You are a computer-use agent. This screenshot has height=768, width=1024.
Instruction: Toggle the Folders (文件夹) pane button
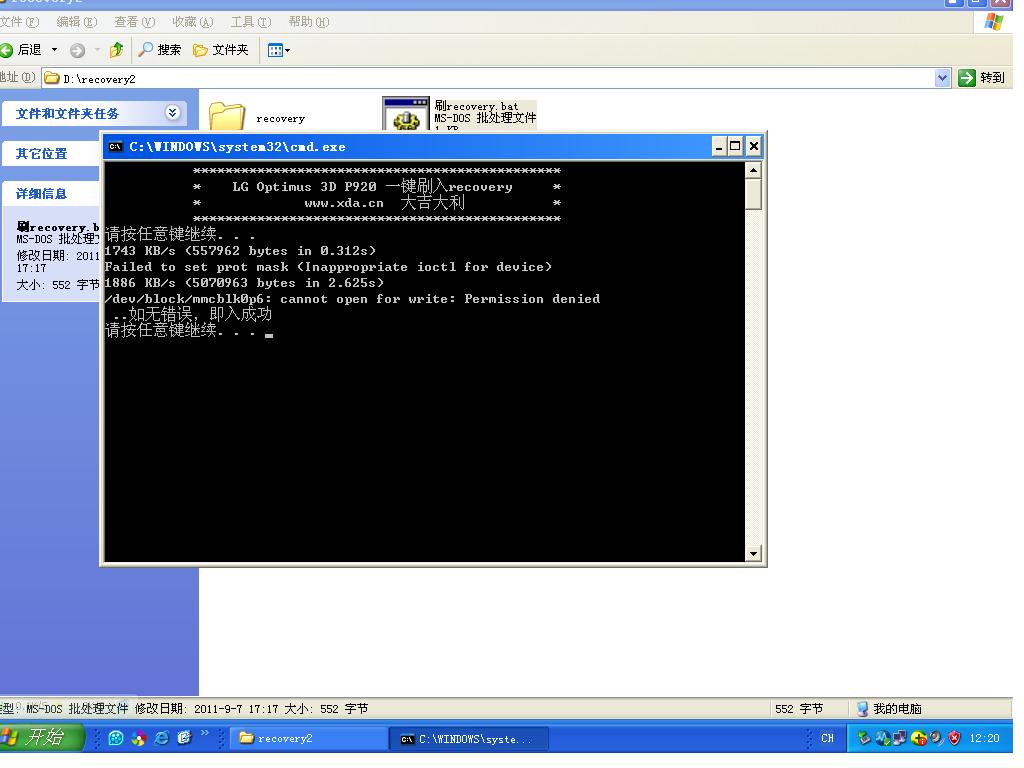click(x=220, y=50)
